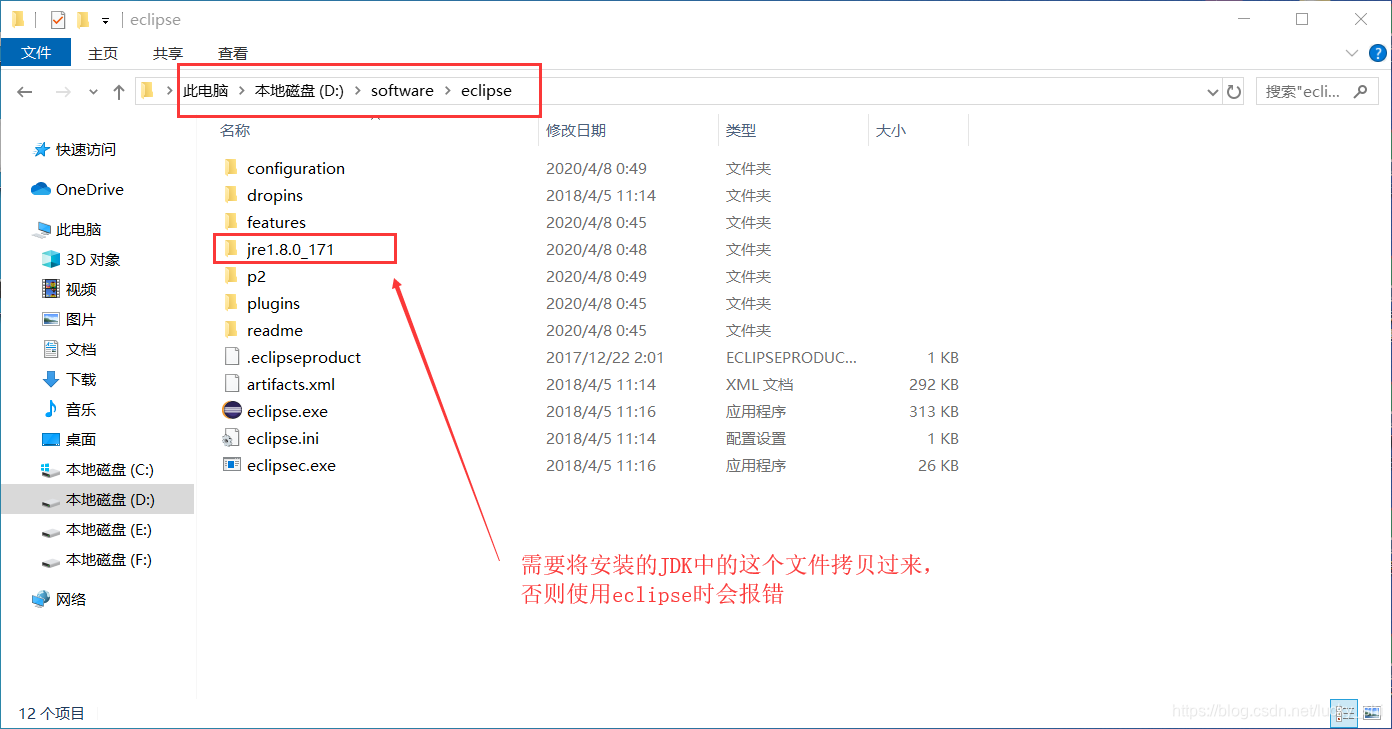The image size is (1392, 729).
Task: Open 网络 (Network) in sidebar
Action: click(x=60, y=599)
